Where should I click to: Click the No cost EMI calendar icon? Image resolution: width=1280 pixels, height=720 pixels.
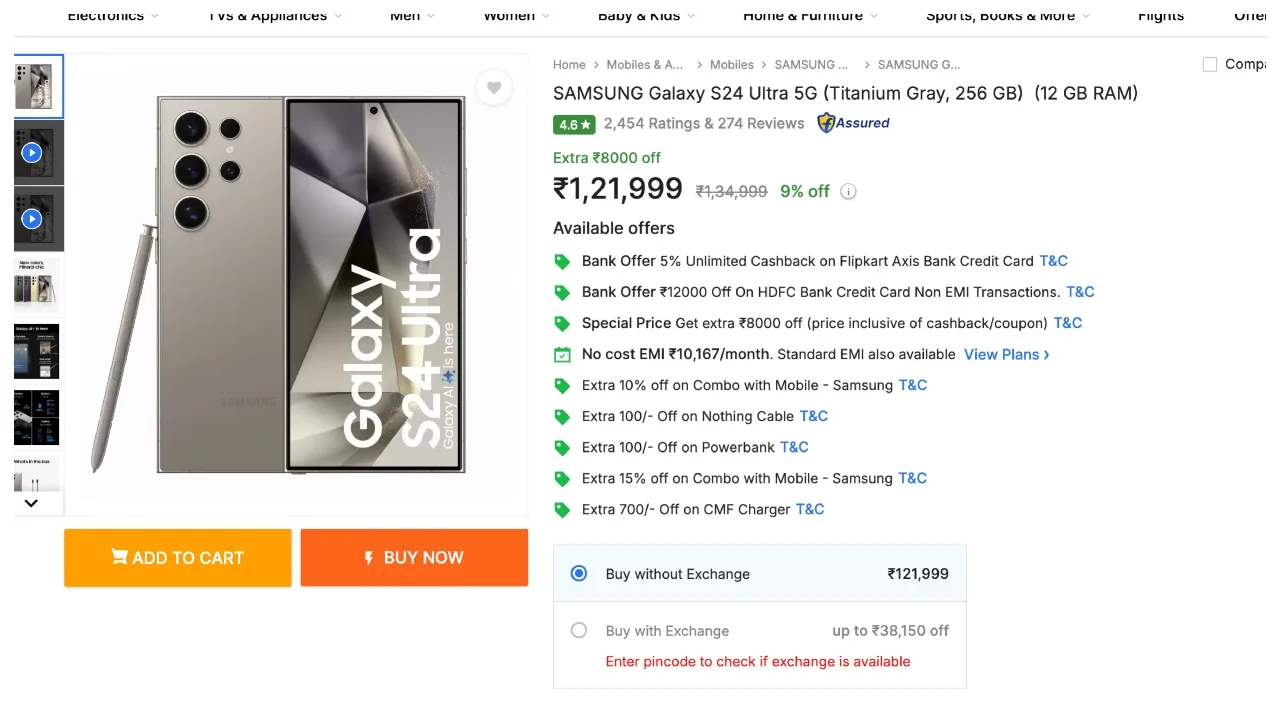pyautogui.click(x=562, y=354)
